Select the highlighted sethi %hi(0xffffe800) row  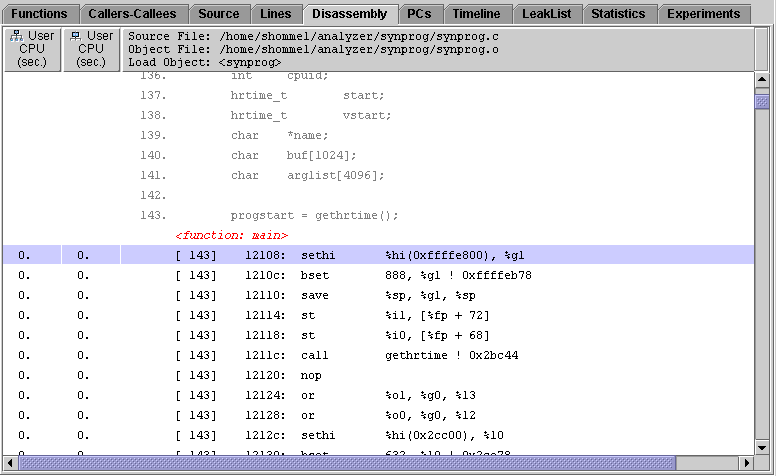[379, 255]
